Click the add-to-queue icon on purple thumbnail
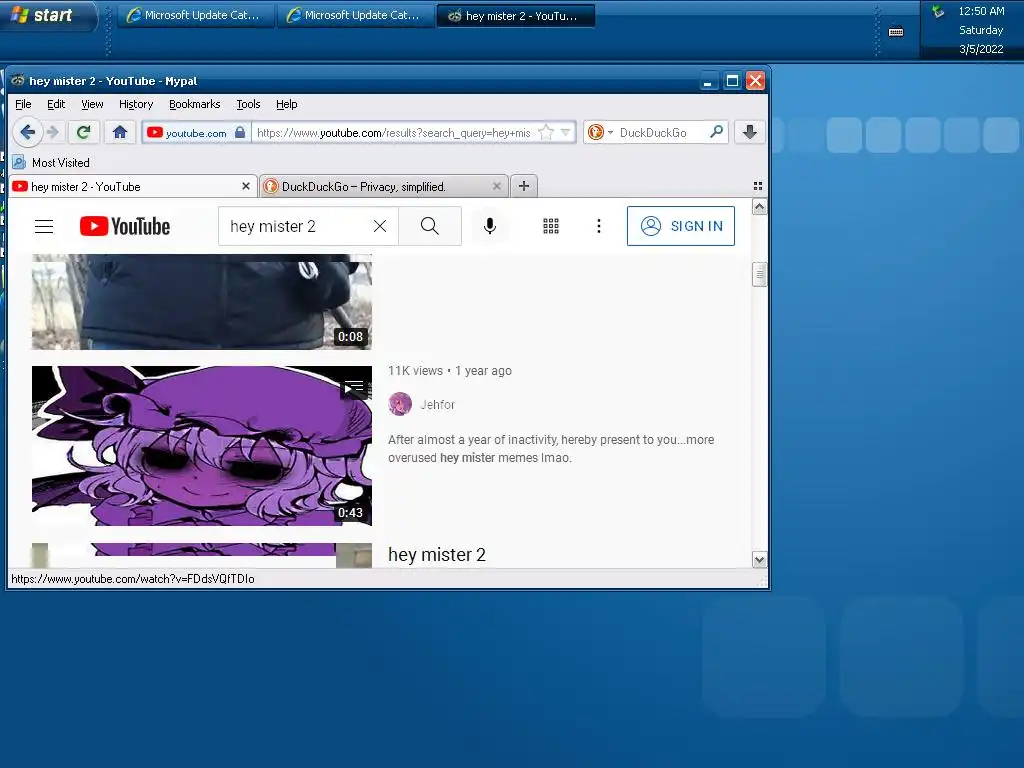The width and height of the screenshot is (1024, 768). [354, 388]
